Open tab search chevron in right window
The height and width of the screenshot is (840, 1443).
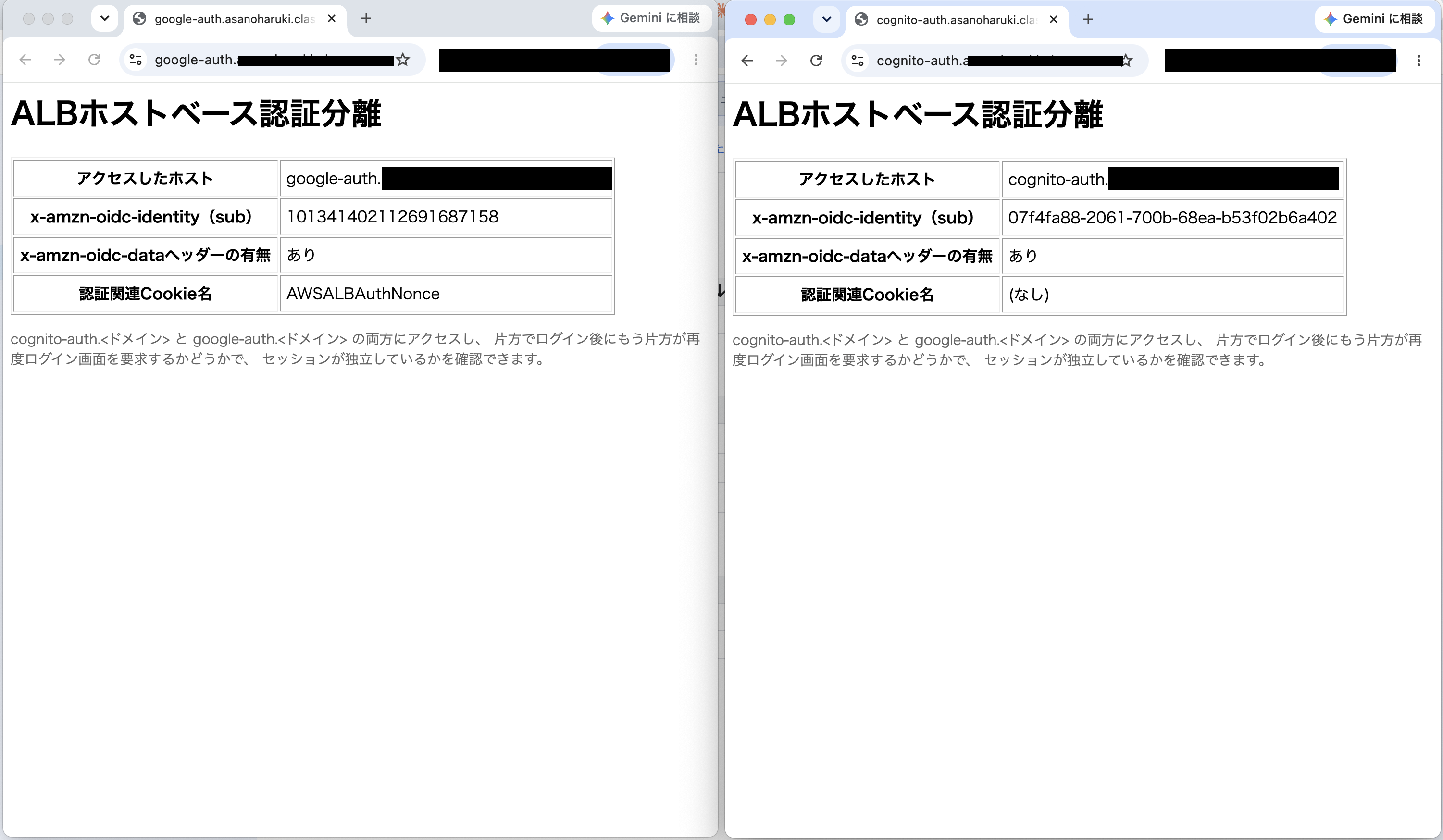pyautogui.click(x=827, y=20)
